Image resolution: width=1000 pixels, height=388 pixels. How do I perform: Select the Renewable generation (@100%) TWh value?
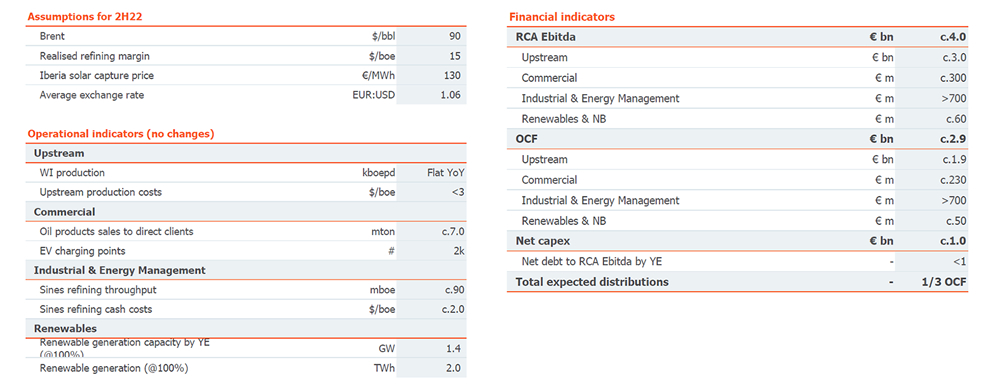point(453,368)
